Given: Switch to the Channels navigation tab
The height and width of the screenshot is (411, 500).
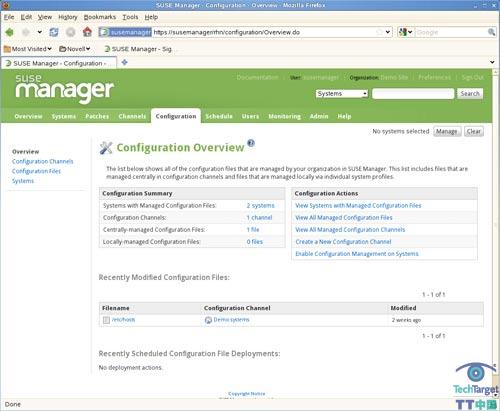Looking at the screenshot, I should 132,116.
